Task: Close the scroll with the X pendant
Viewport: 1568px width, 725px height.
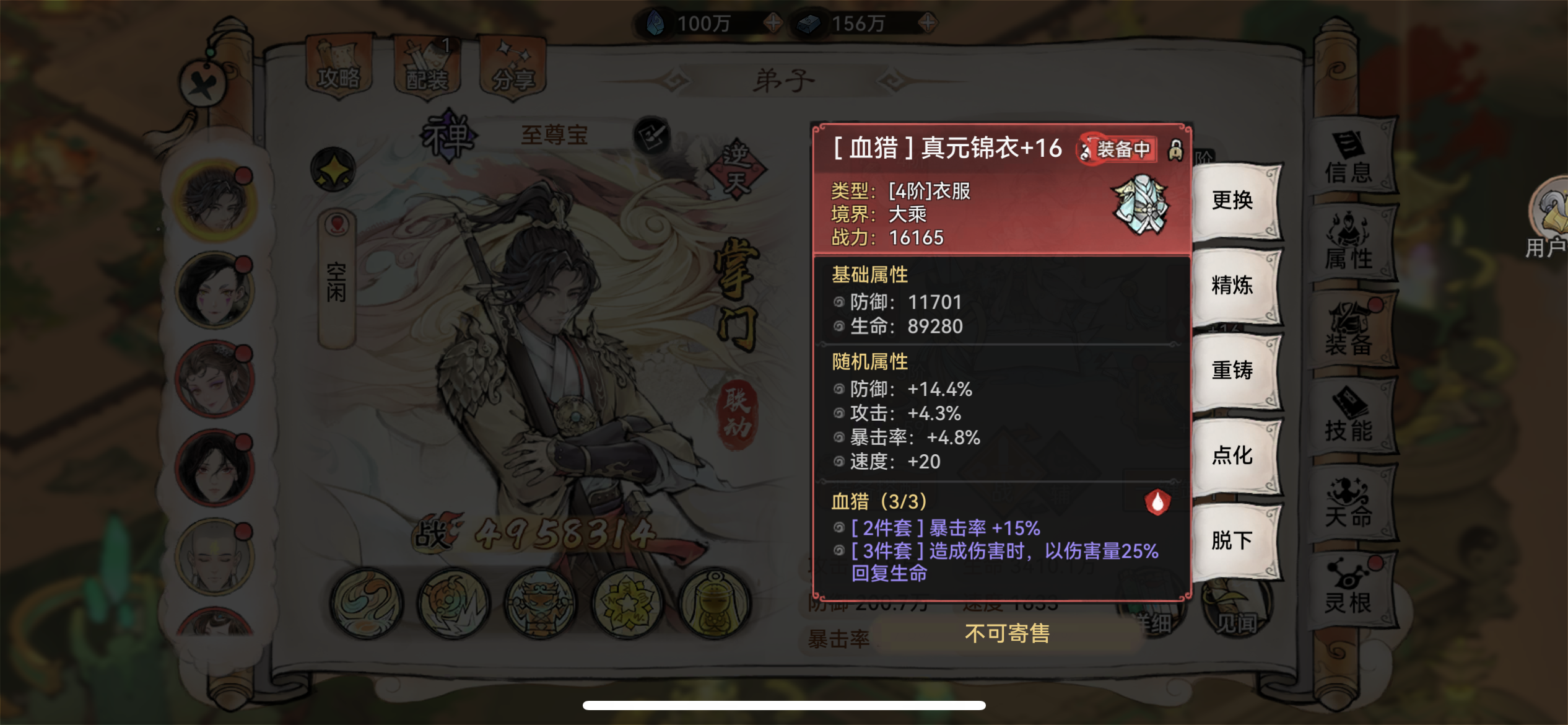Action: [203, 82]
